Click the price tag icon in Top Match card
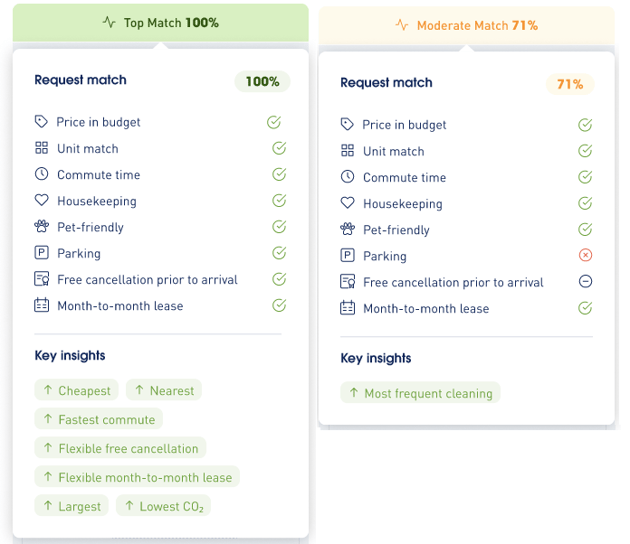The width and height of the screenshot is (630, 544). 41,122
